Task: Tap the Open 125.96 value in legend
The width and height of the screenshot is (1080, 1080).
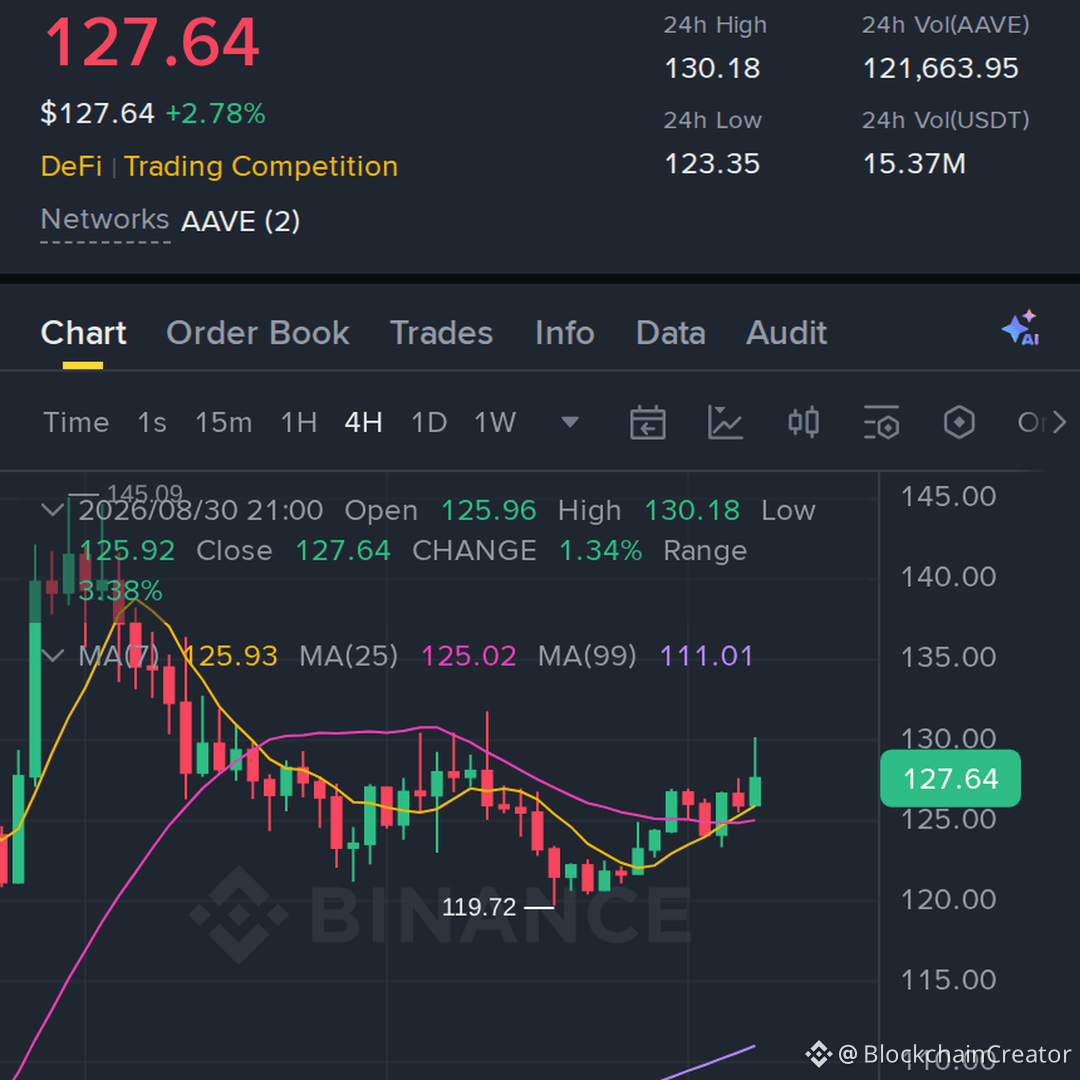Action: point(488,511)
